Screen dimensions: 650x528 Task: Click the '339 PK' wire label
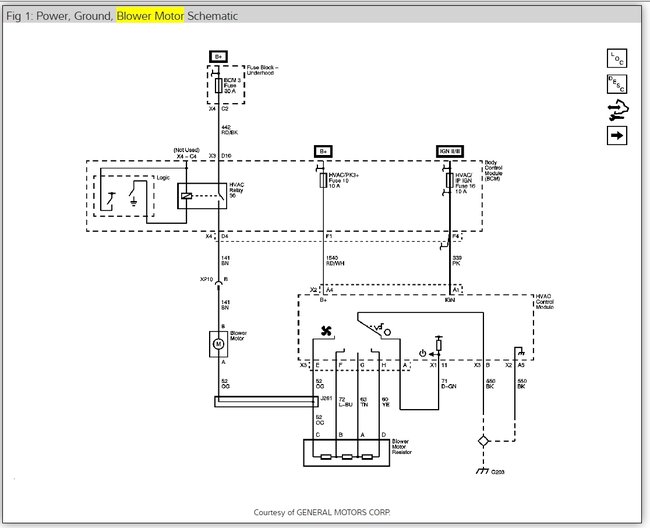click(x=457, y=261)
